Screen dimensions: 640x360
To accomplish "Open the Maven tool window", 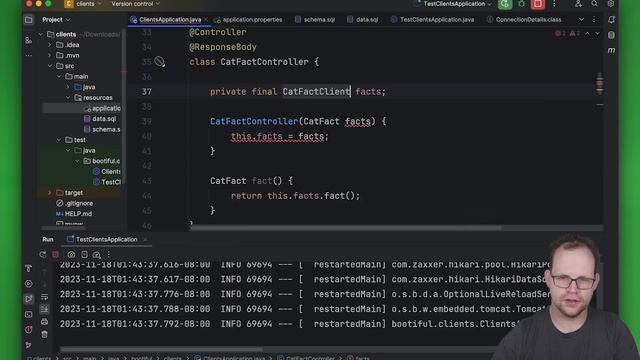I will tap(611, 50).
